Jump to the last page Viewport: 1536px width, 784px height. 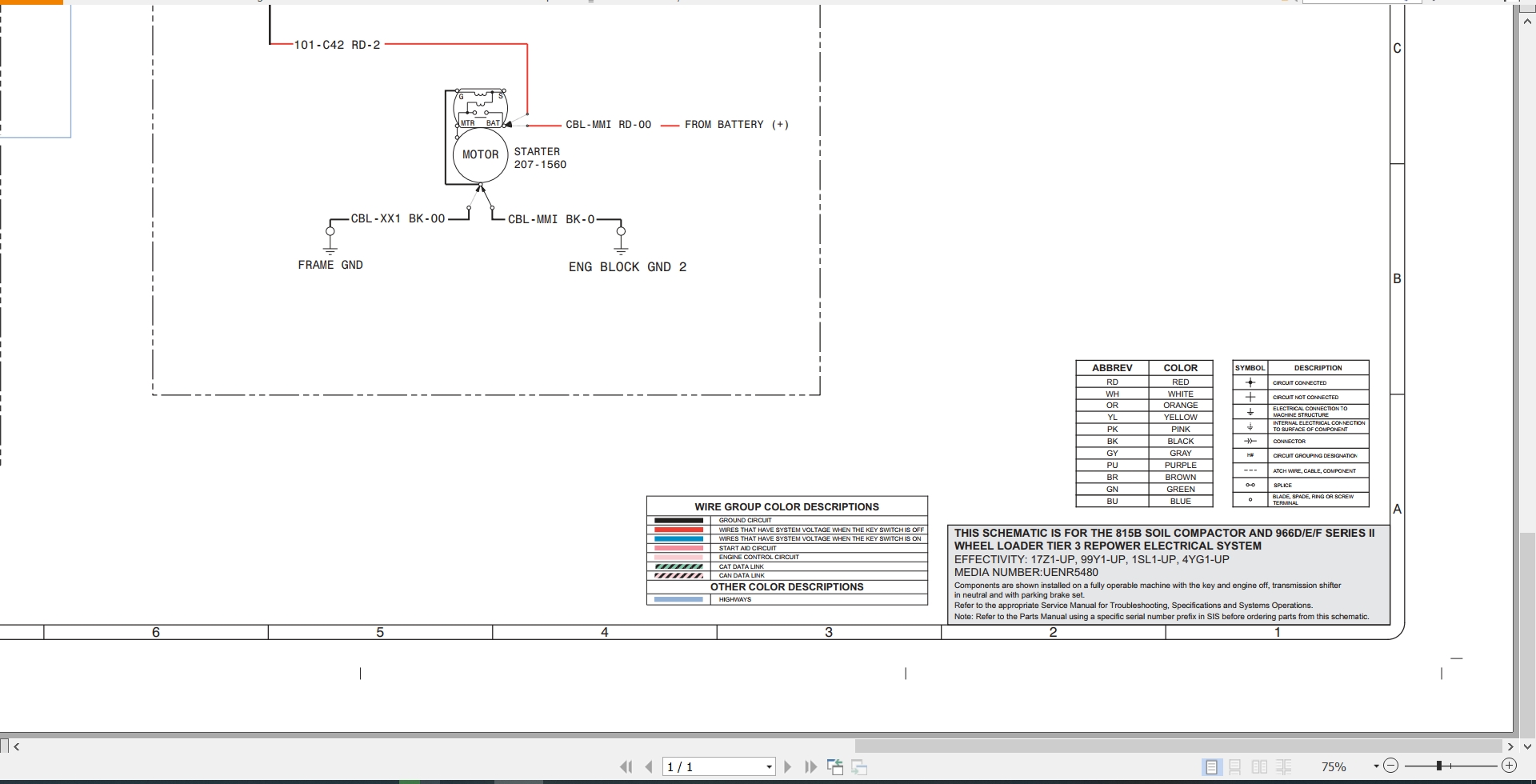point(810,766)
